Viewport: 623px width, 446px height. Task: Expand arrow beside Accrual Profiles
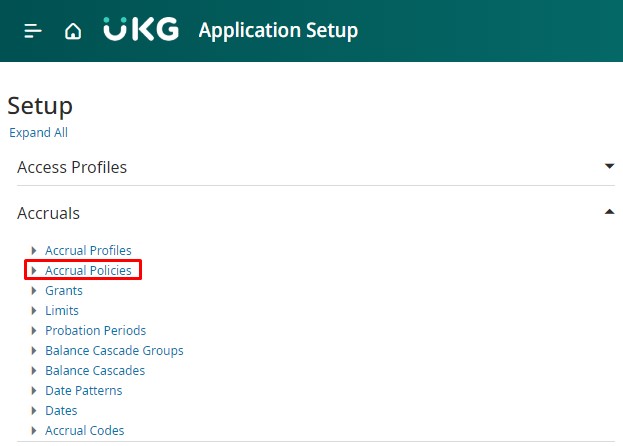coord(34,250)
